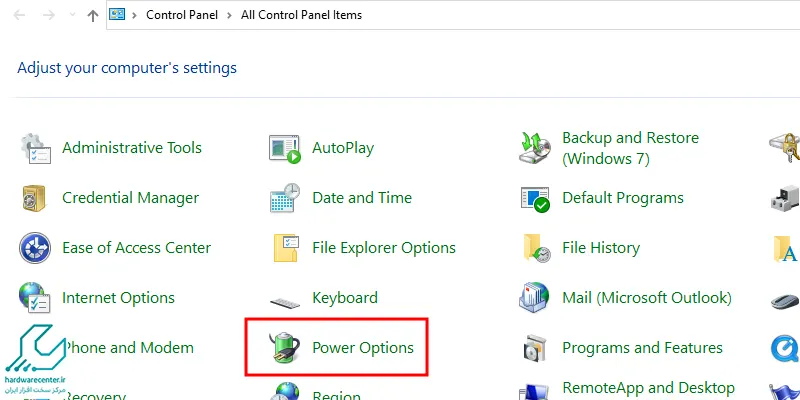This screenshot has width=800, height=400.
Task: Open the Phone and Modem link
Action: [128, 348]
